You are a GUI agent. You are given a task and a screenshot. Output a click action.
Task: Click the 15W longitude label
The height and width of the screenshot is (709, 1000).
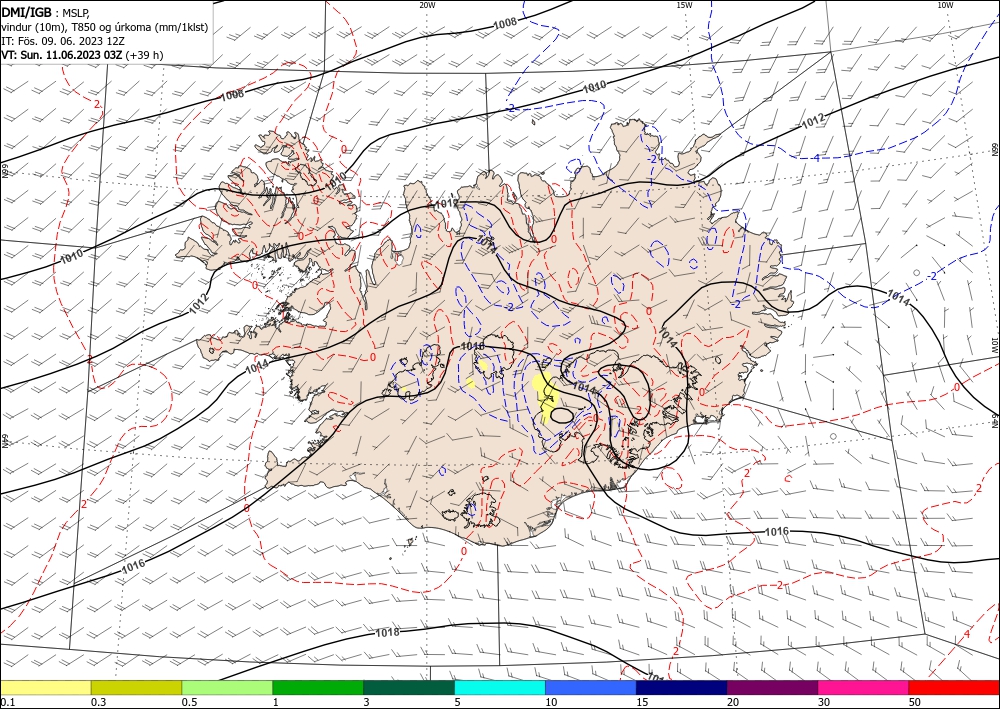pos(684,5)
